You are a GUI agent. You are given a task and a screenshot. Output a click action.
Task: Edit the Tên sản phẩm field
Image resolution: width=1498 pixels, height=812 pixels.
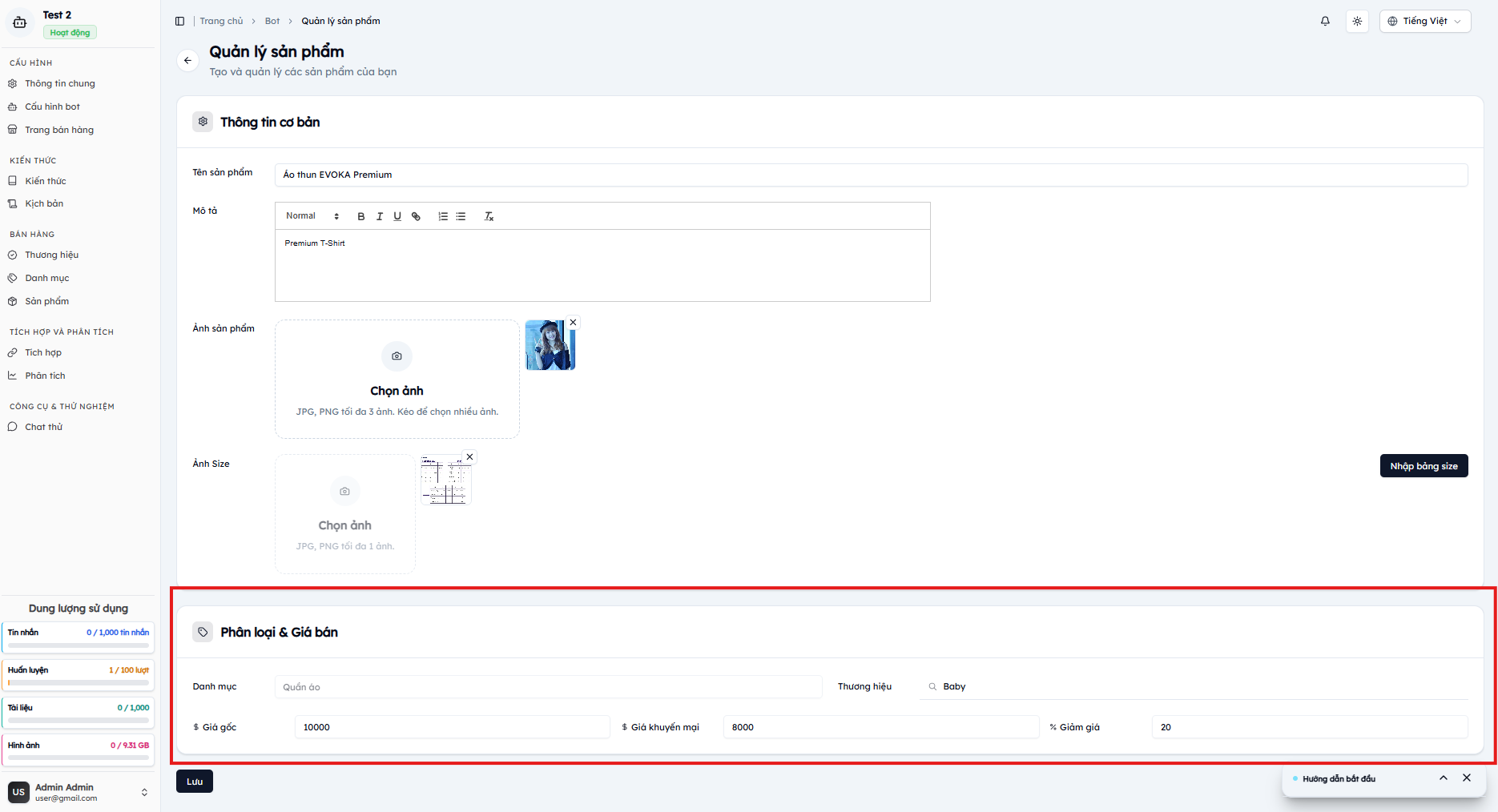pos(871,175)
